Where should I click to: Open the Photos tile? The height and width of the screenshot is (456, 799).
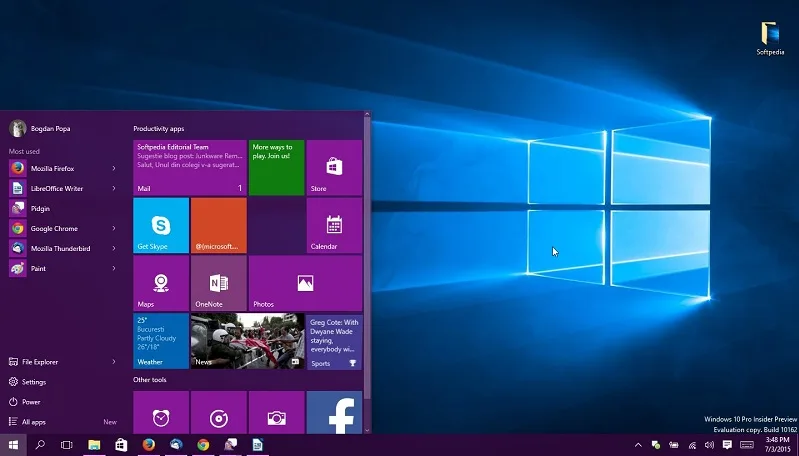pyautogui.click(x=305, y=283)
